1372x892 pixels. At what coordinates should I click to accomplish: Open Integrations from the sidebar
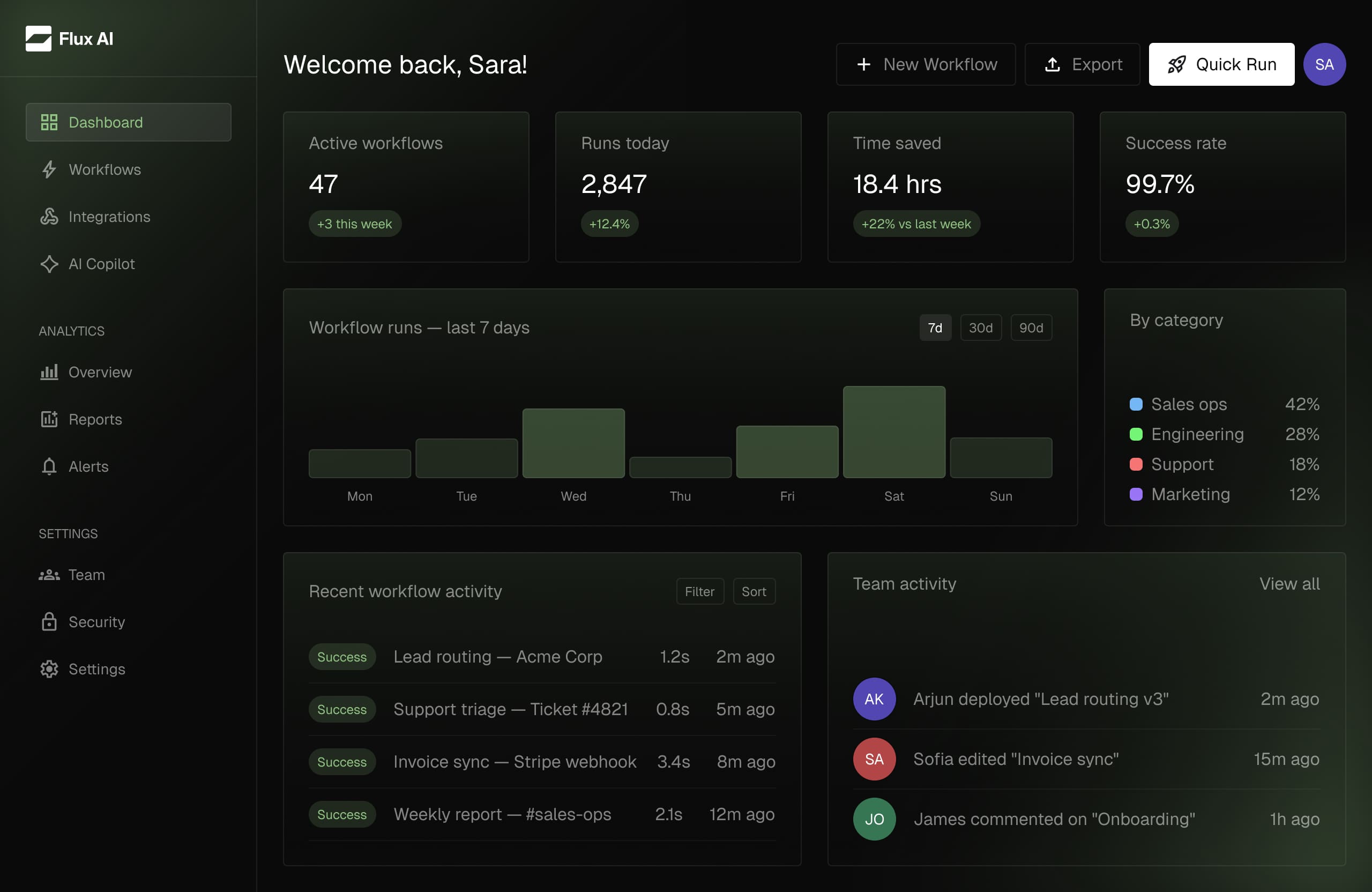(129, 217)
